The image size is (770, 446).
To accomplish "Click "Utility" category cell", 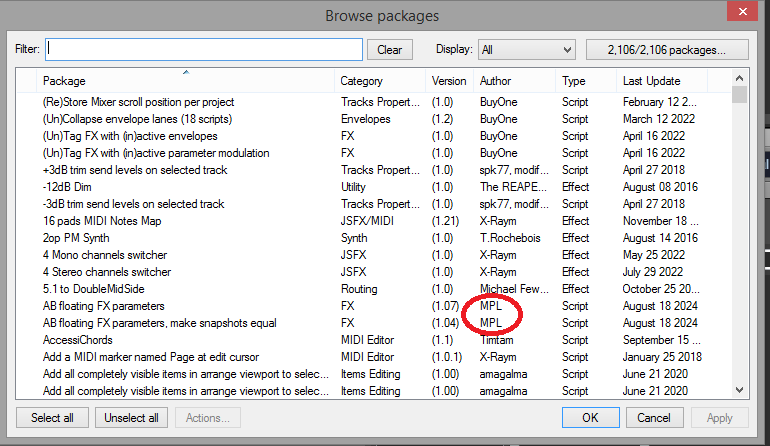I will (x=353, y=187).
